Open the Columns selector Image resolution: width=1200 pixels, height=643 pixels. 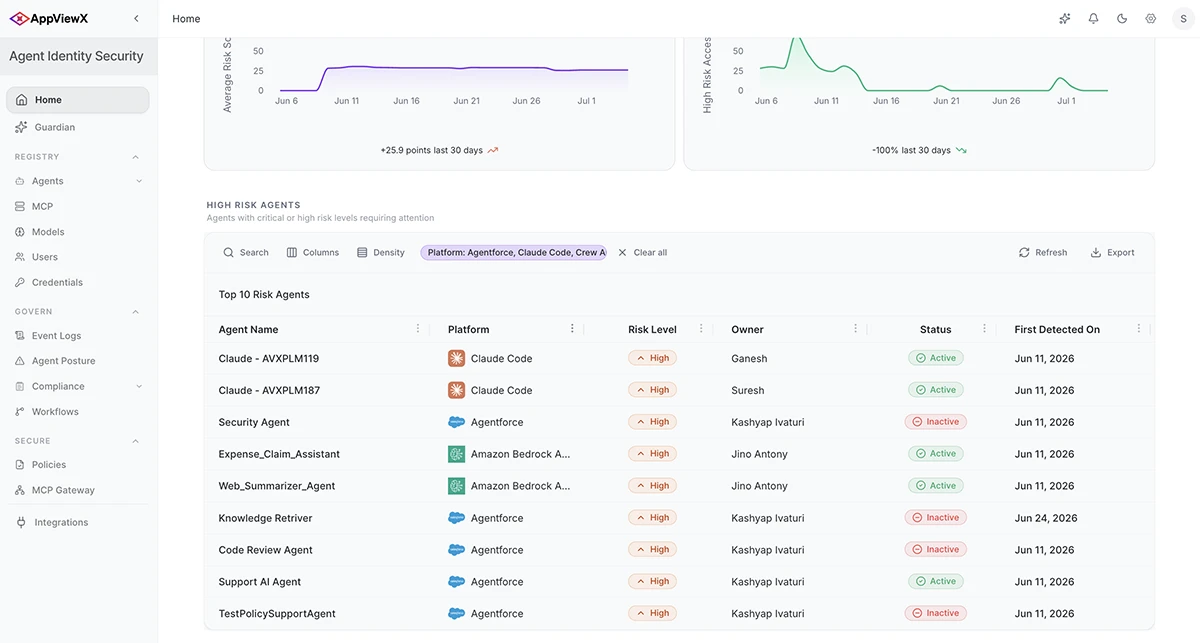pos(313,253)
